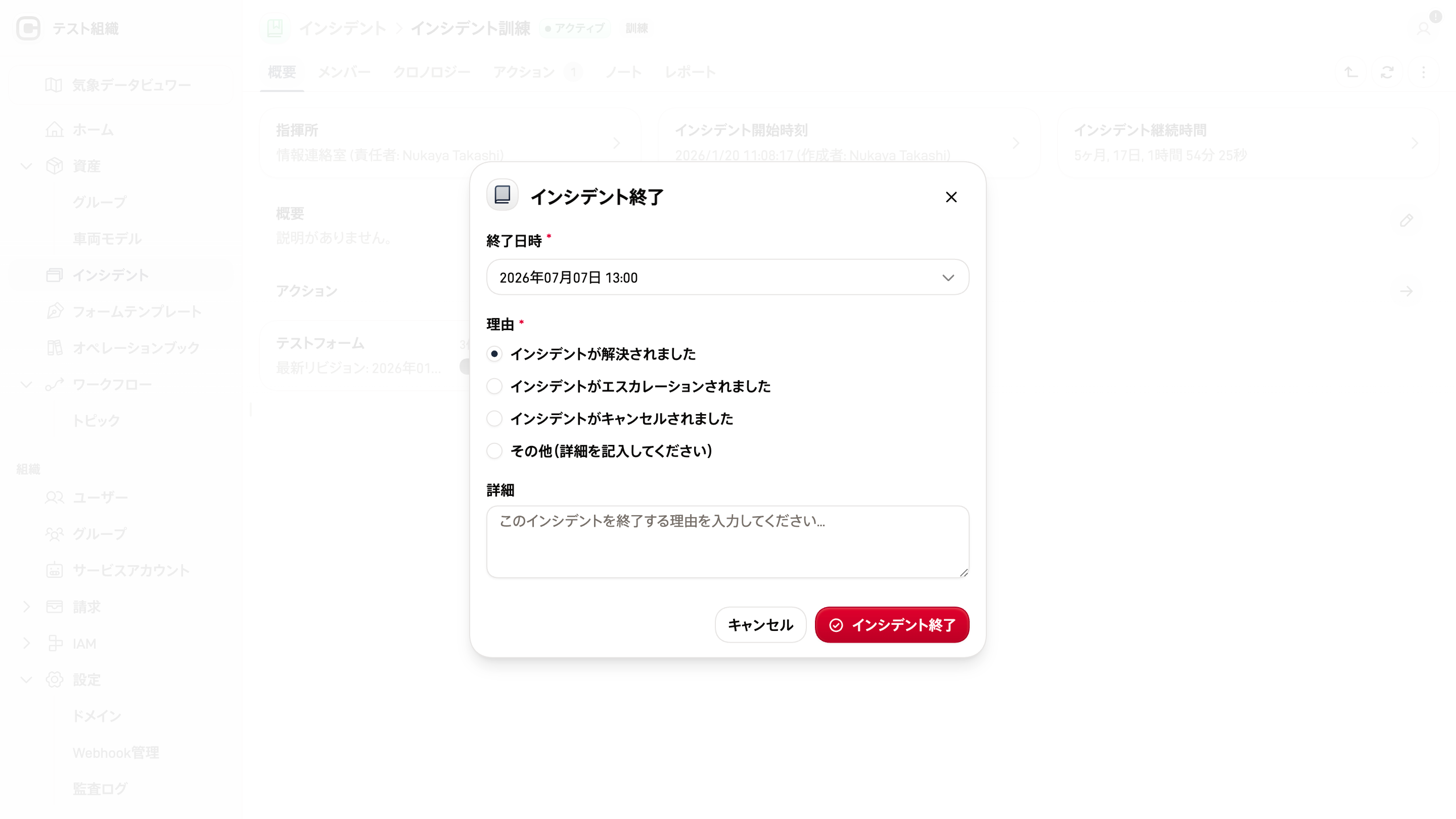Click インシデント breadcrumb link
Image resolution: width=1456 pixels, height=819 pixels.
coord(343,28)
